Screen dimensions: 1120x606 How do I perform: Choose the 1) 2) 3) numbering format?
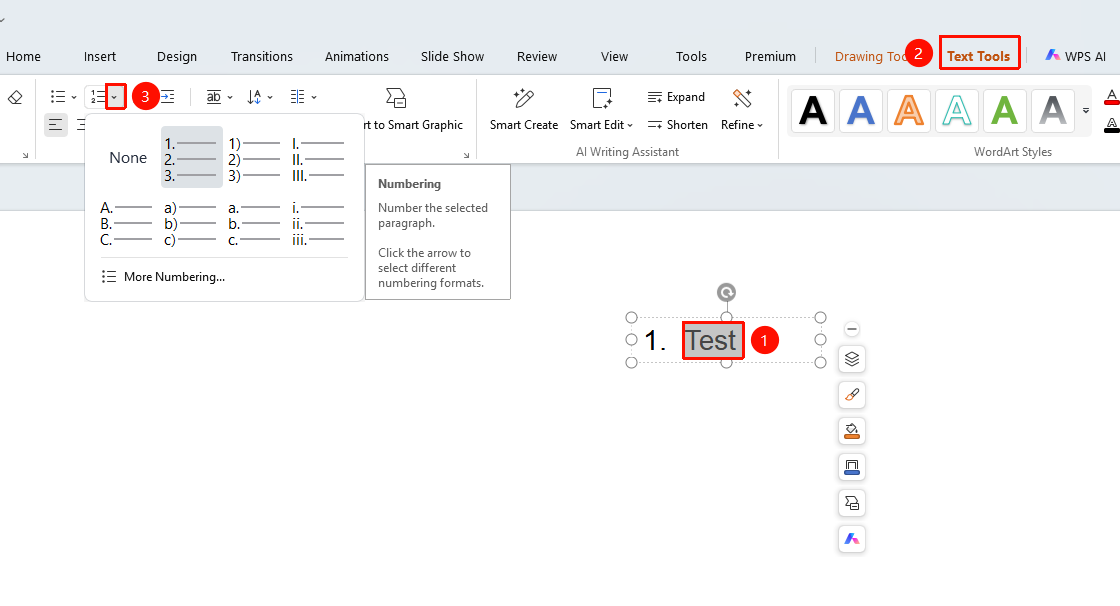[x=254, y=158]
